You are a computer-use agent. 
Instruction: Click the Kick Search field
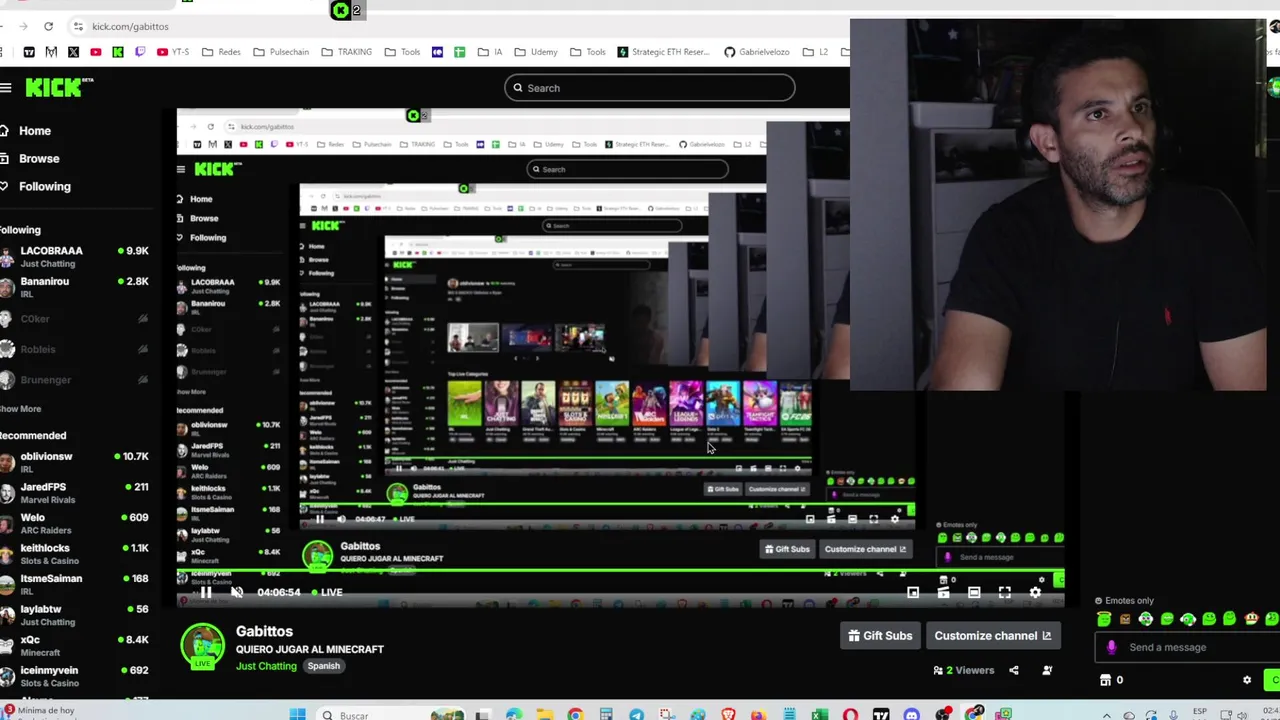[x=650, y=88]
